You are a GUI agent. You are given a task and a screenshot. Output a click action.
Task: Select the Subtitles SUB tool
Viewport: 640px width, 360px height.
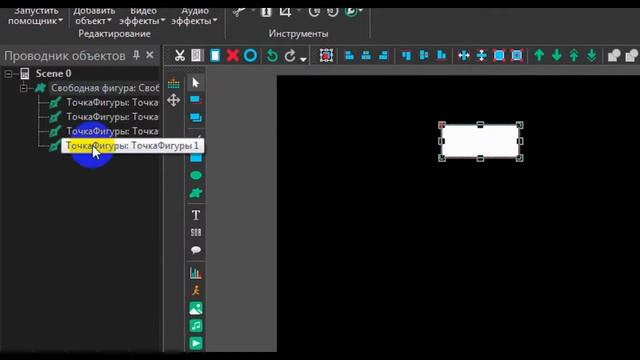(x=196, y=232)
